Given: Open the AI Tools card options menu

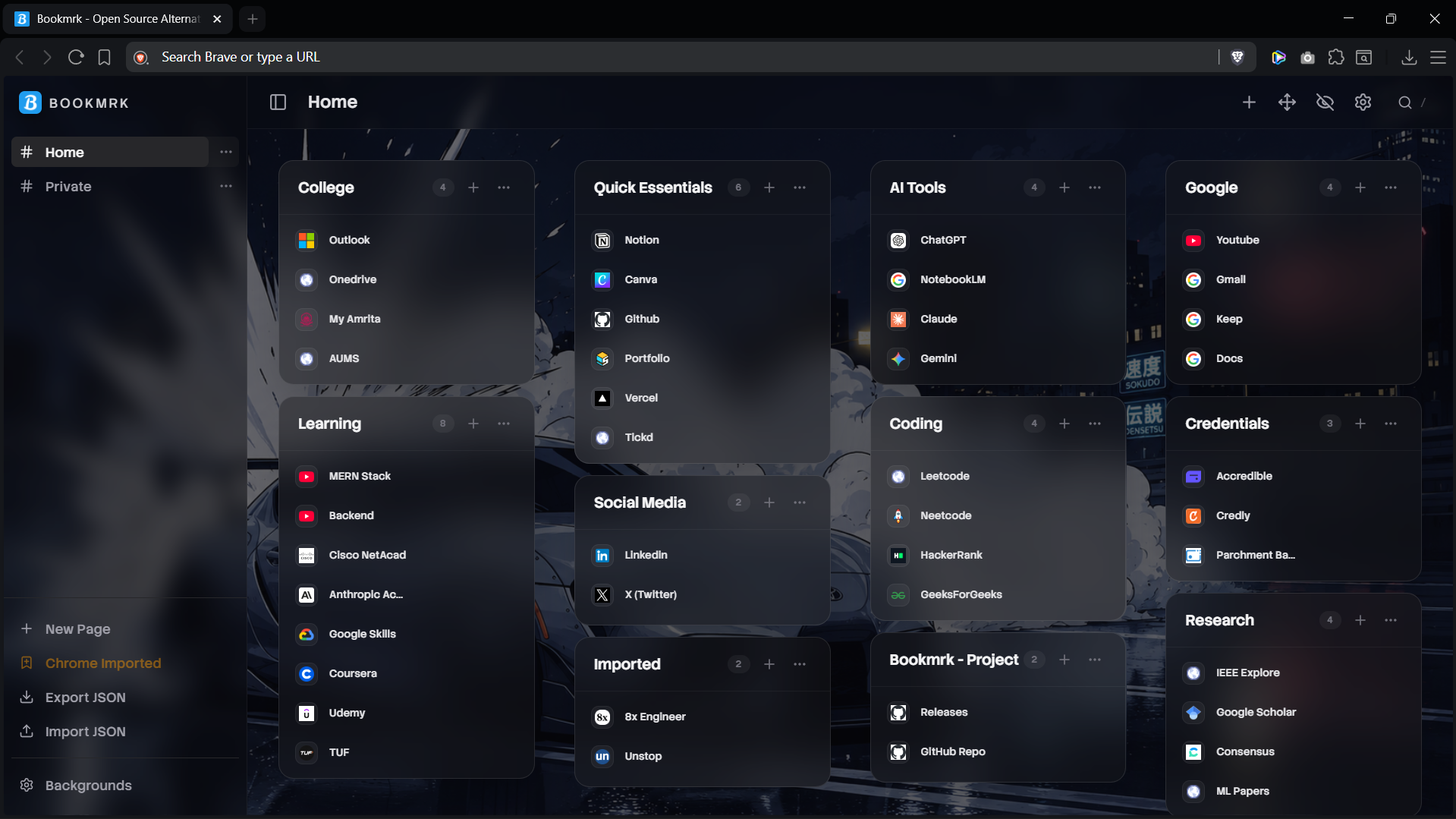Looking at the screenshot, I should pyautogui.click(x=1095, y=187).
